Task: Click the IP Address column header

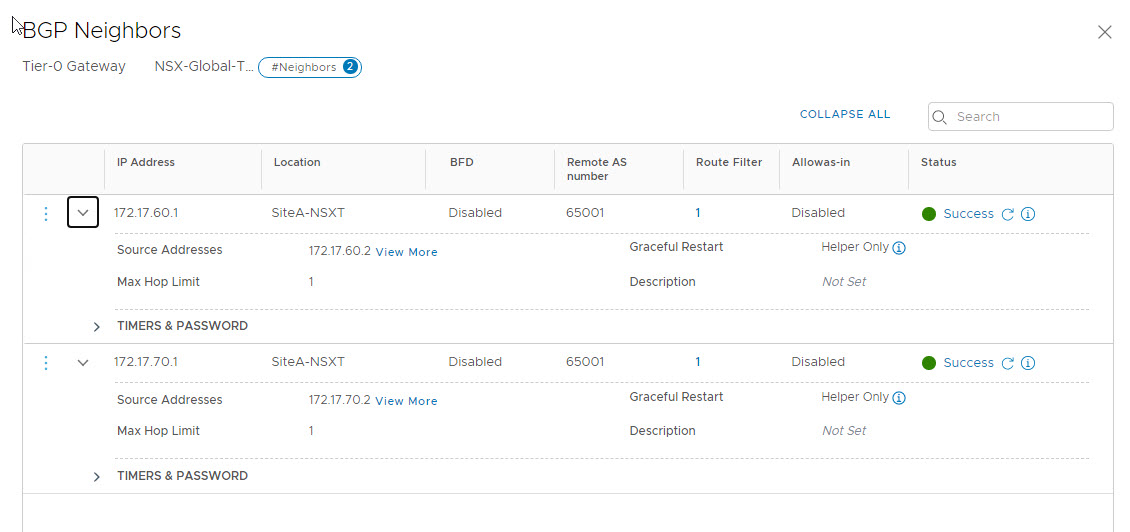Action: click(146, 162)
